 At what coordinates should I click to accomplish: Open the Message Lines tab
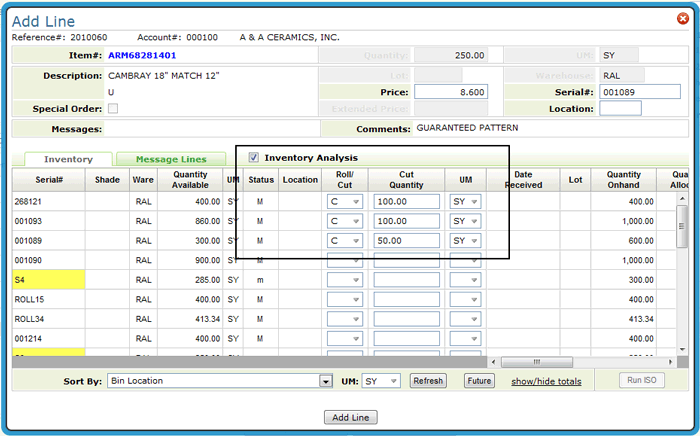click(x=171, y=159)
